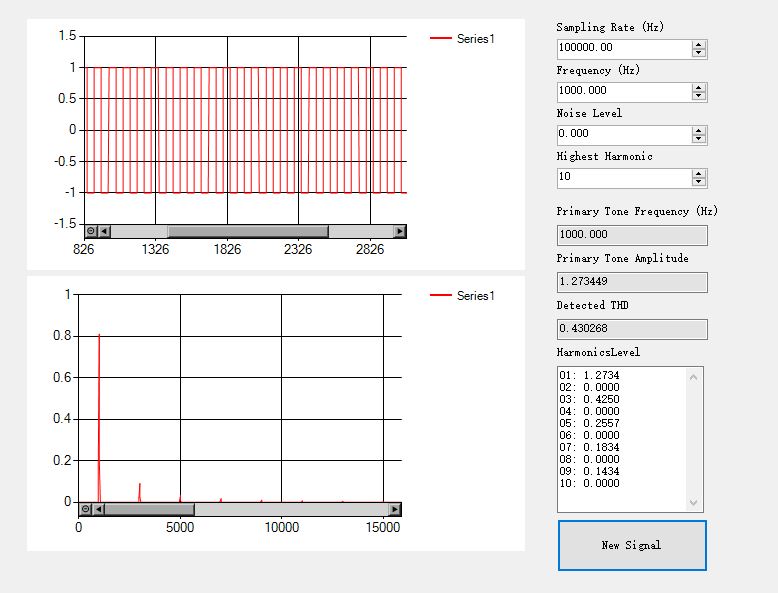Click the HarmonicsLevel label
The width and height of the screenshot is (778, 593).
[598, 352]
